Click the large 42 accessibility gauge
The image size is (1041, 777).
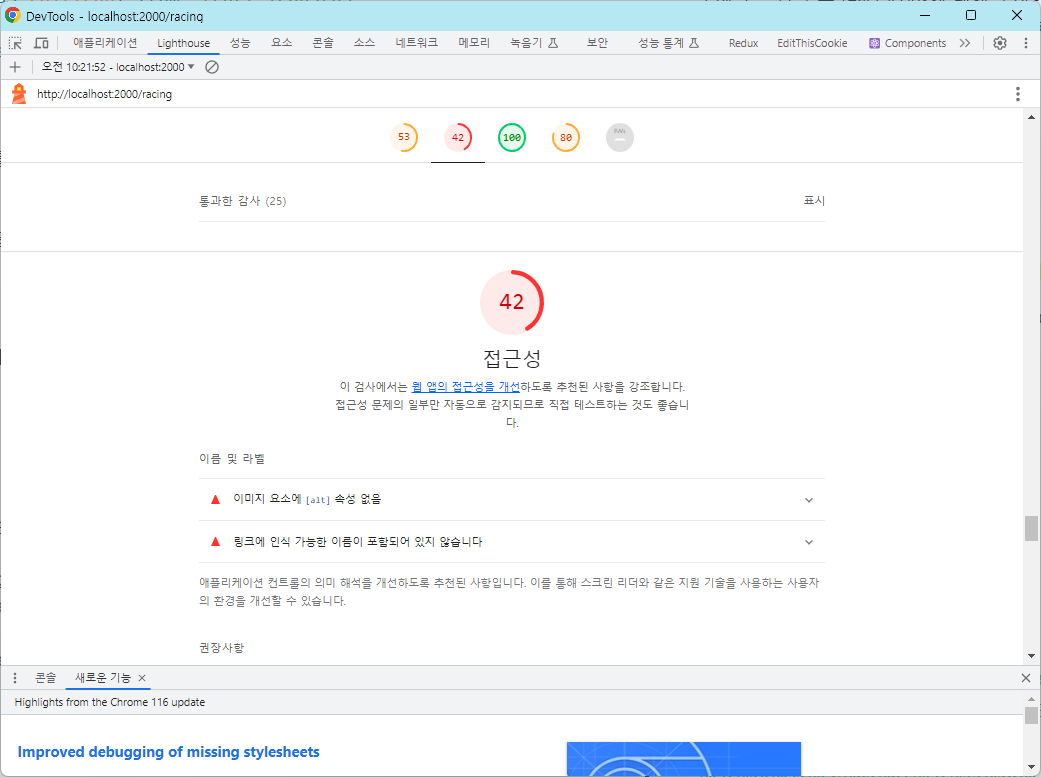click(x=512, y=302)
